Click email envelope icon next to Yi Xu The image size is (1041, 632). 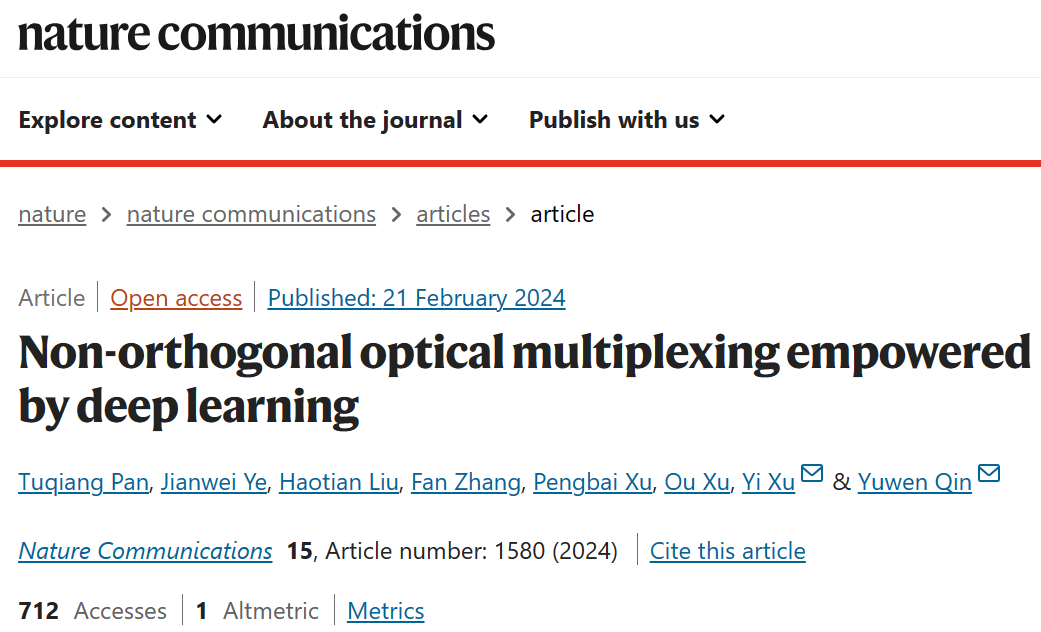click(x=811, y=474)
